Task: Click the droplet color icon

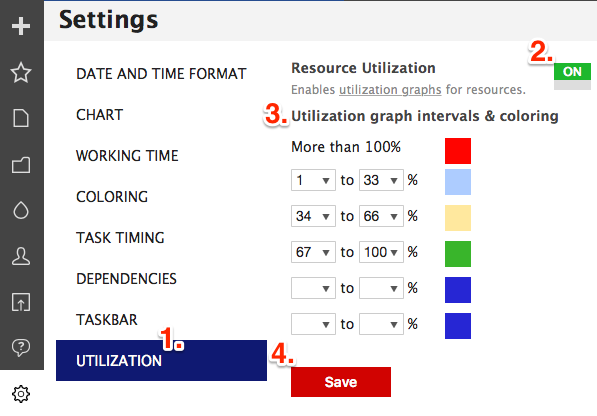Action: 21,210
